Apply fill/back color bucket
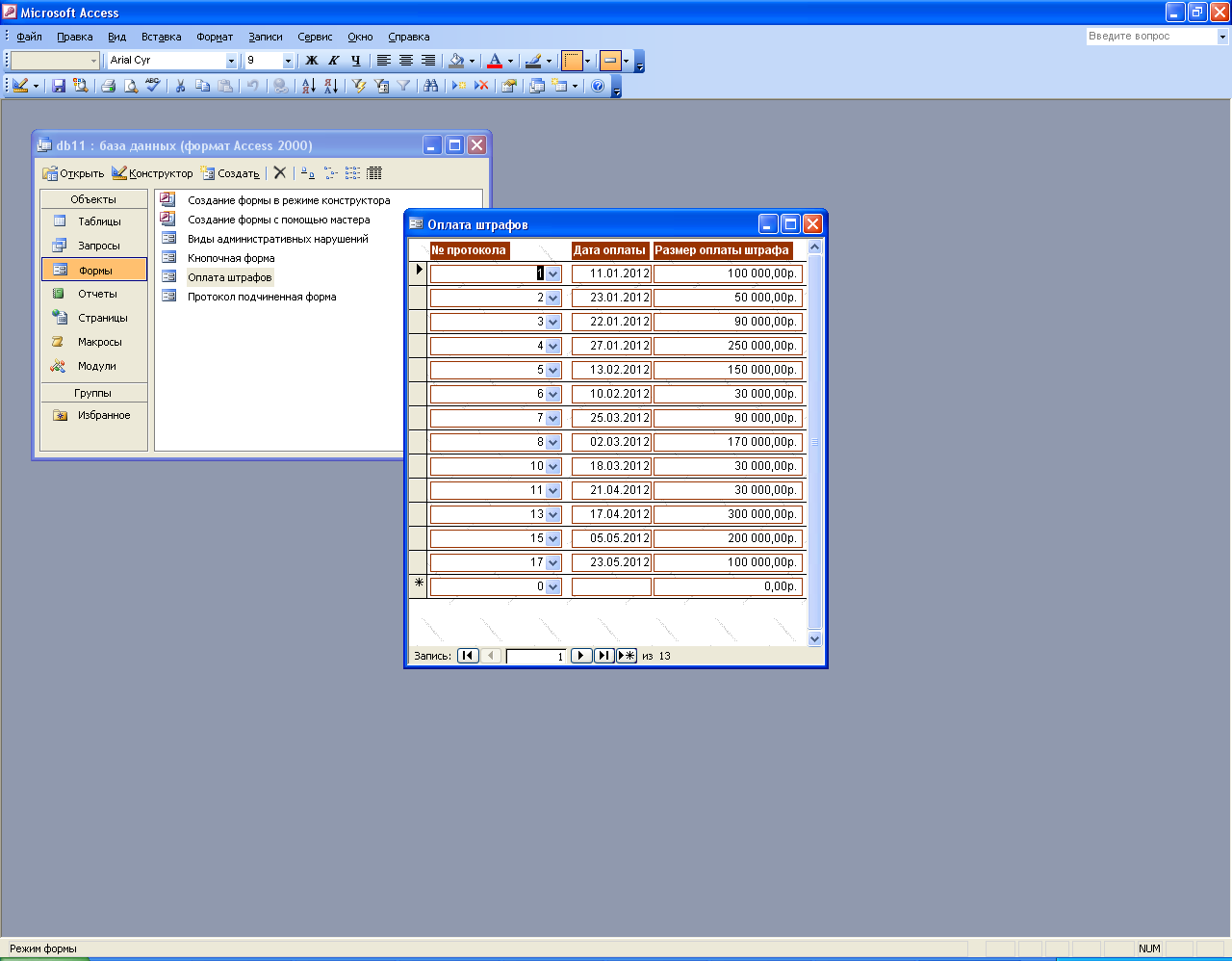1232x961 pixels. tap(456, 61)
